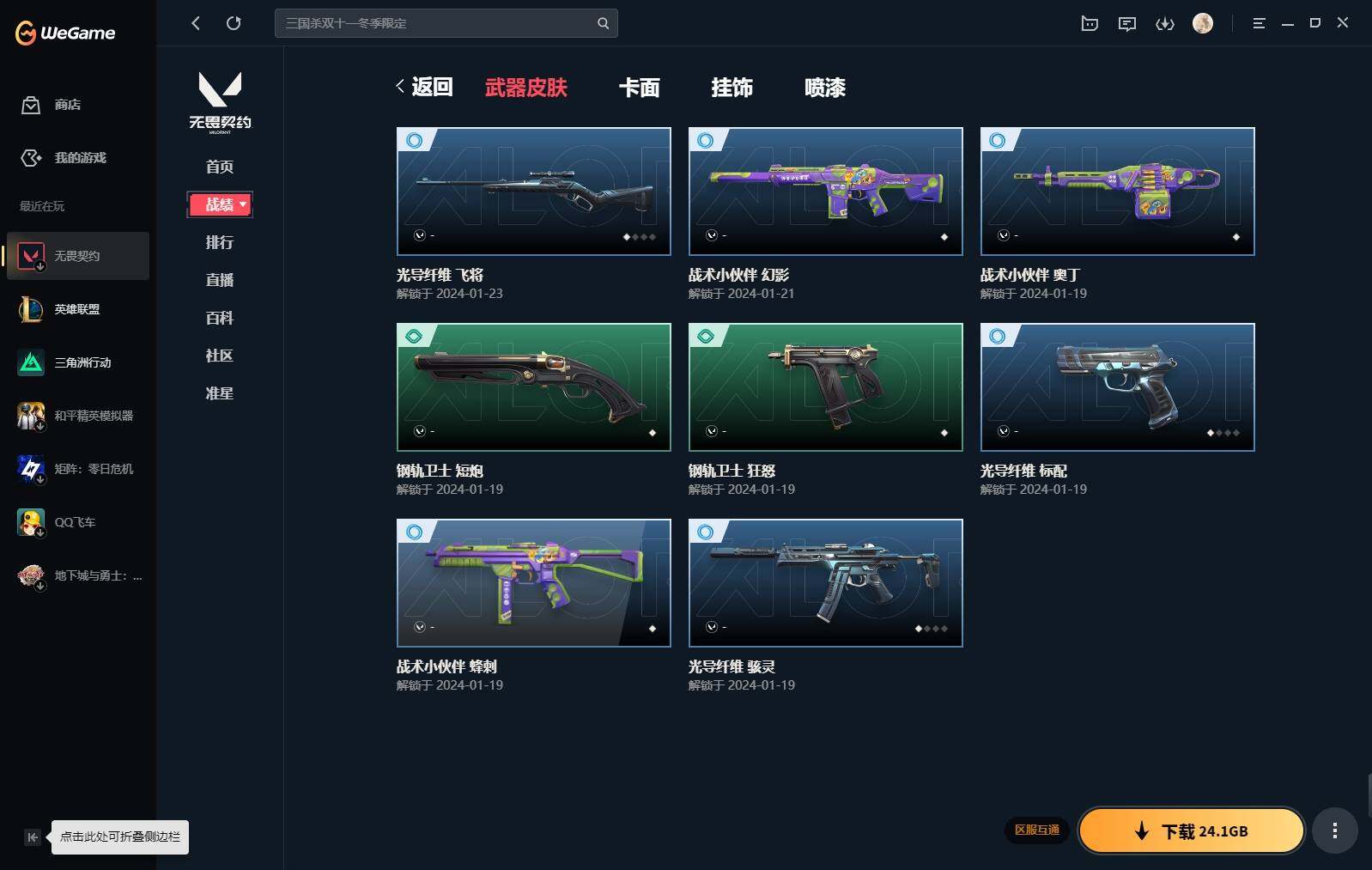Select 和平精英模拟器 in recent games
This screenshot has height=870, width=1372.
coord(78,416)
